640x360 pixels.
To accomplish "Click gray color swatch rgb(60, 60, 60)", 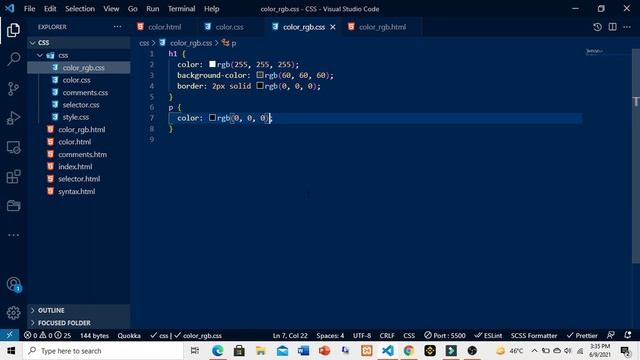I will [x=260, y=75].
